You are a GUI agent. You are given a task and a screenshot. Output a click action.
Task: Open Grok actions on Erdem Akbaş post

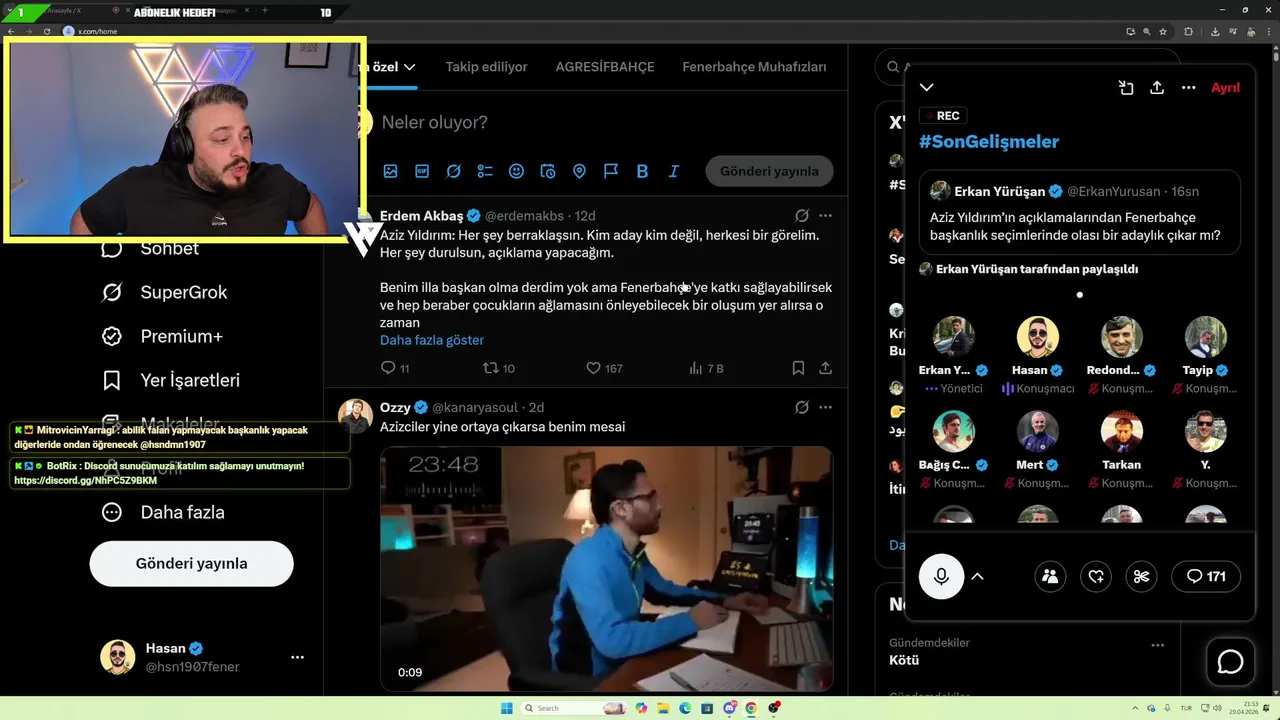pos(802,215)
